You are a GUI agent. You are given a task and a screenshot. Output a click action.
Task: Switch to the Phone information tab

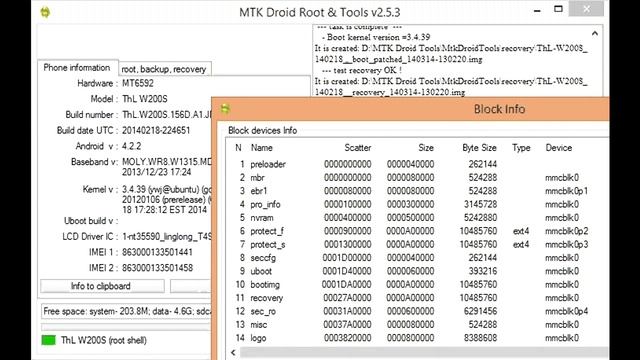click(77, 68)
